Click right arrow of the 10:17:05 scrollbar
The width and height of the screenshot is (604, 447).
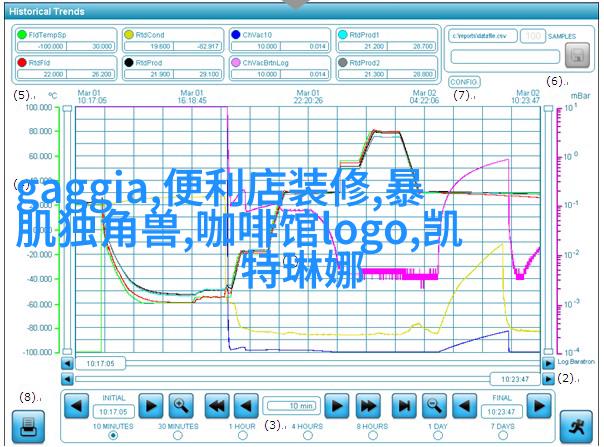[x=548, y=363]
